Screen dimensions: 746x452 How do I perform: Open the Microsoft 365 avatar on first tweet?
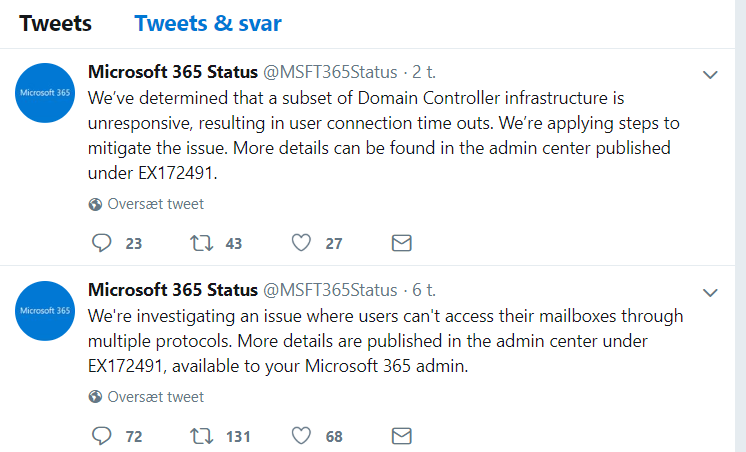coord(46,93)
